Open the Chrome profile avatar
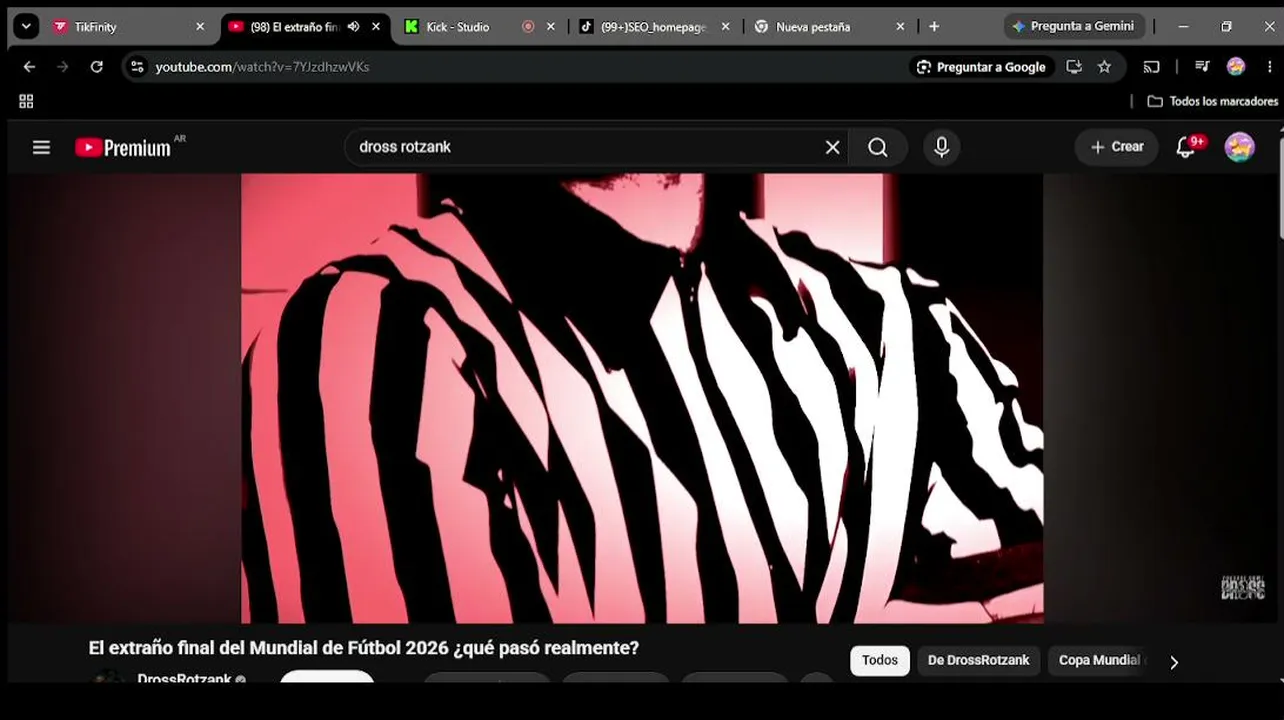The width and height of the screenshot is (1284, 720). [x=1236, y=67]
